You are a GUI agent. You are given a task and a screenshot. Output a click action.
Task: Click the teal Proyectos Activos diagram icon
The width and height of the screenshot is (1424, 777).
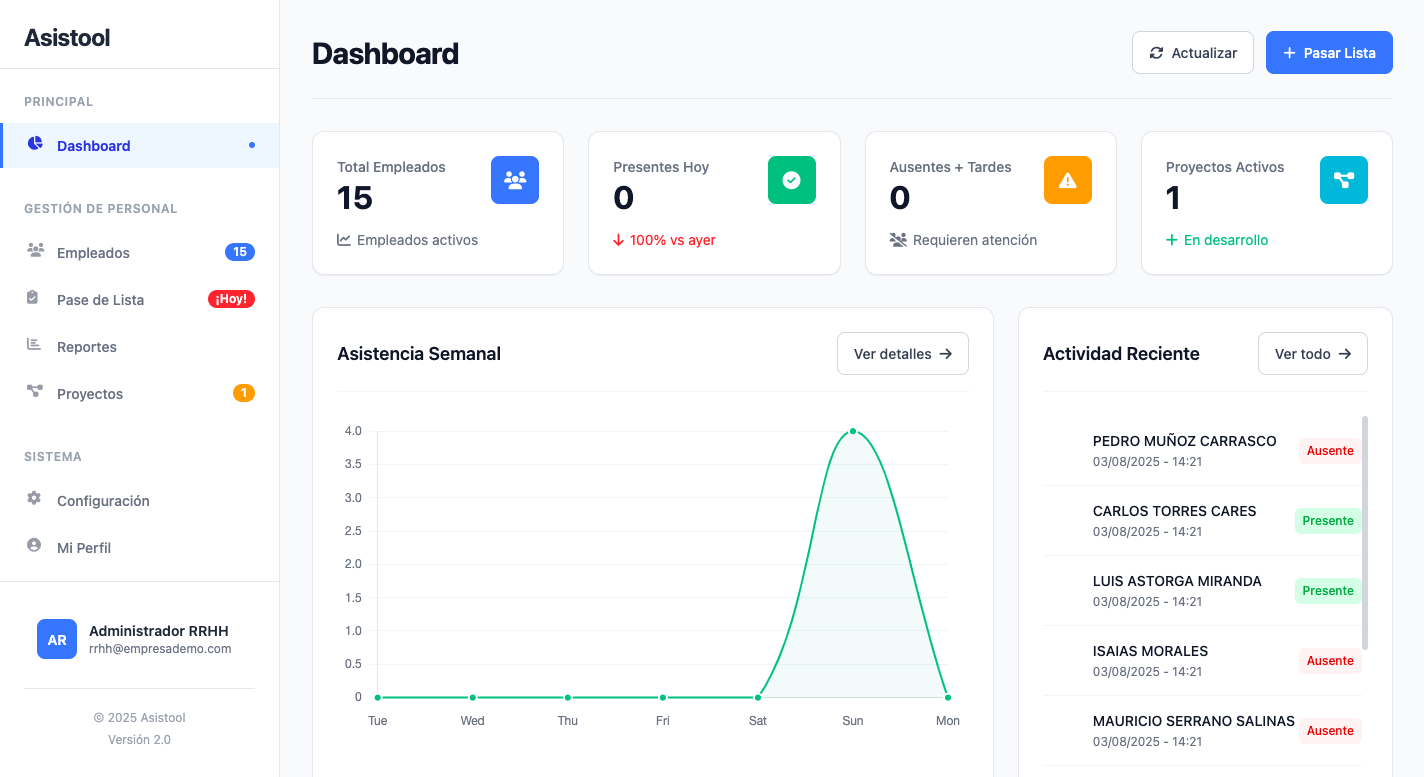(x=1343, y=180)
